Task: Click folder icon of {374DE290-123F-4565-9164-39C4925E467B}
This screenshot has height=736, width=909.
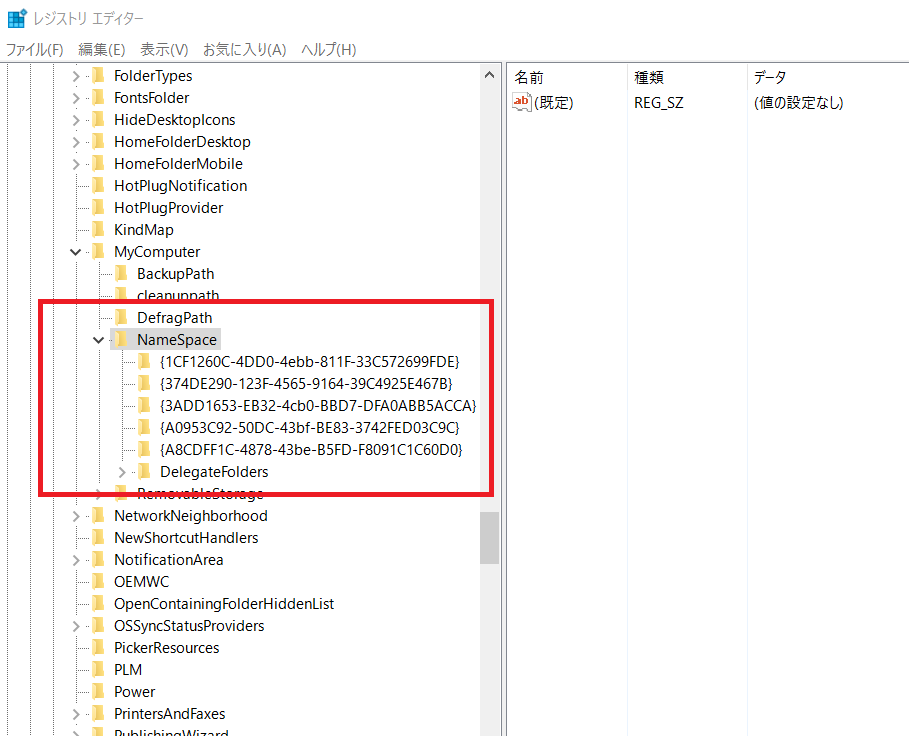Action: [x=144, y=384]
